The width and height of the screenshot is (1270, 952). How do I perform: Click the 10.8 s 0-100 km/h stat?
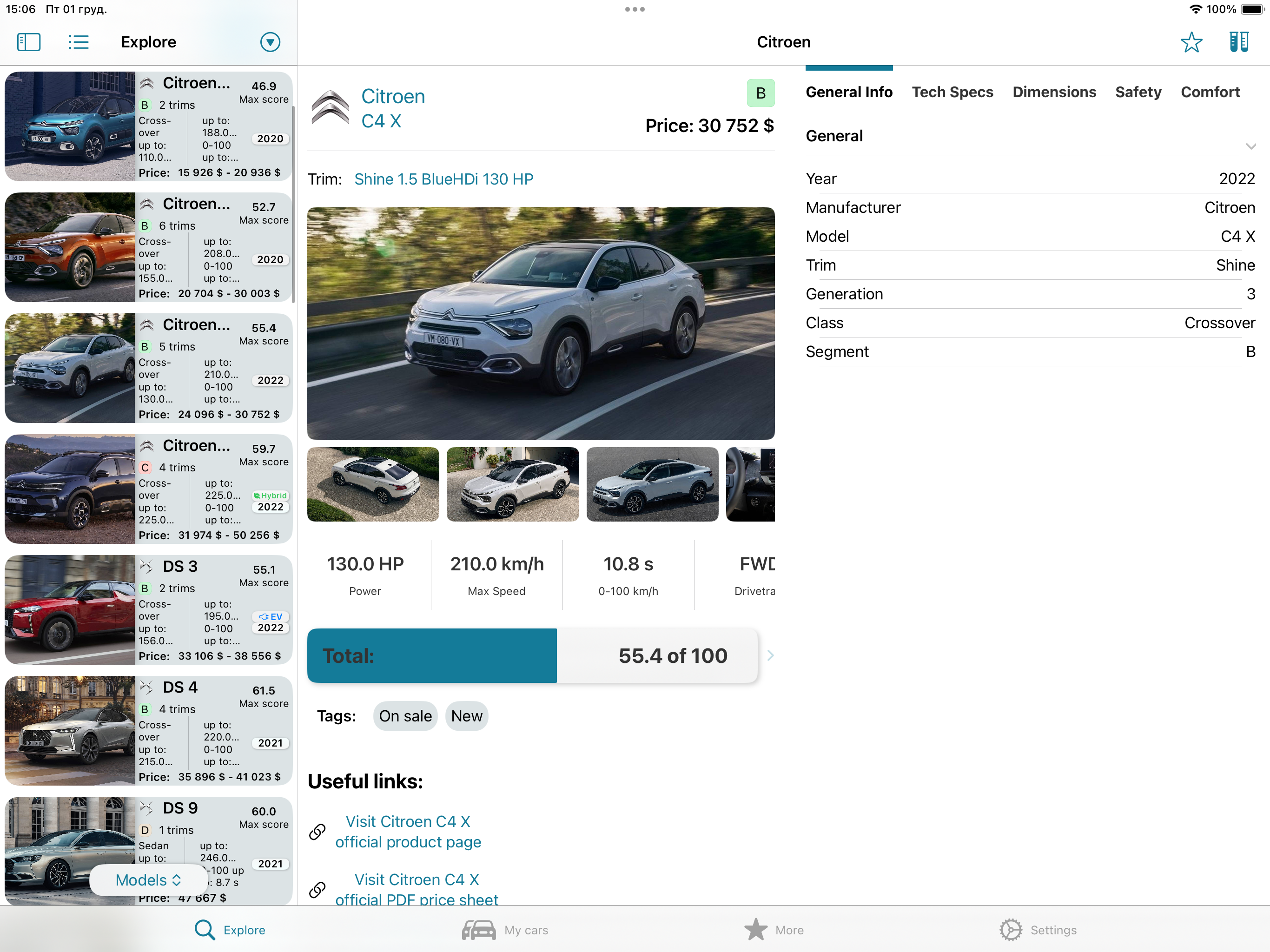click(628, 575)
